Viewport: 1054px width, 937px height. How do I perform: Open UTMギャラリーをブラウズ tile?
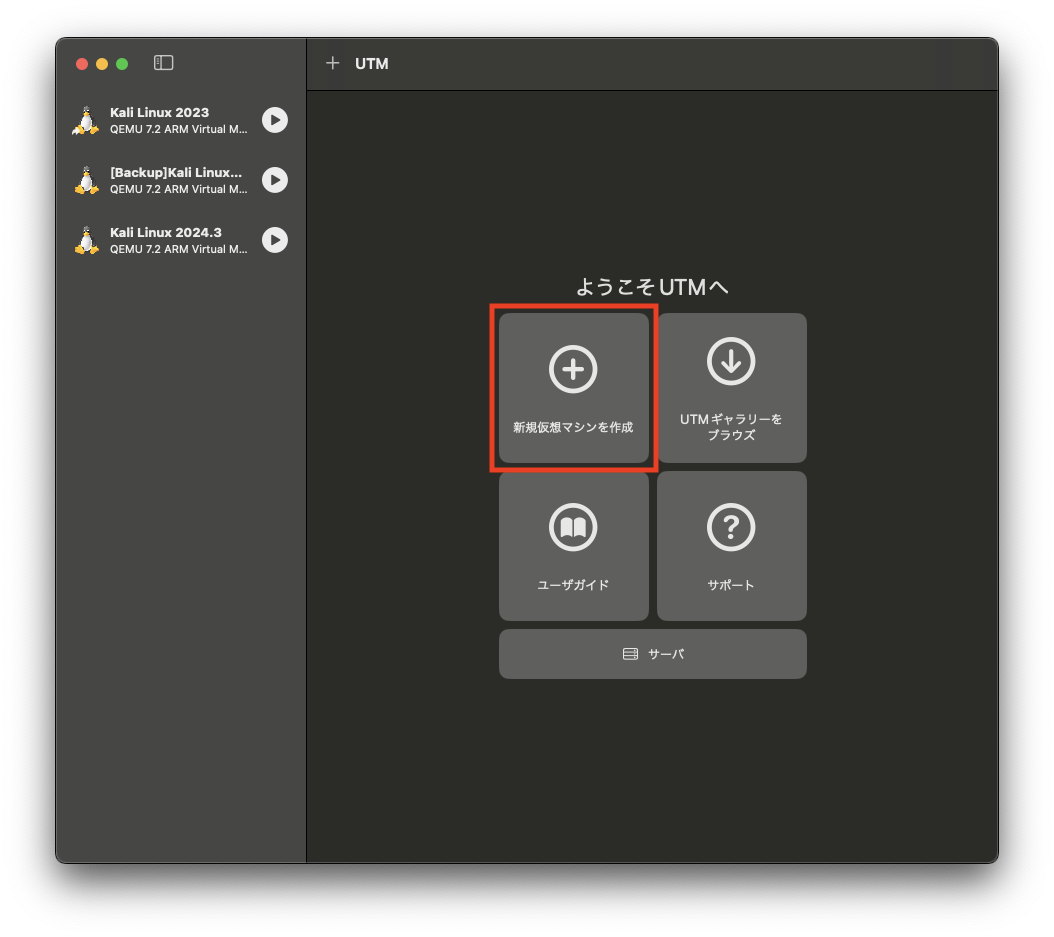pyautogui.click(x=731, y=388)
